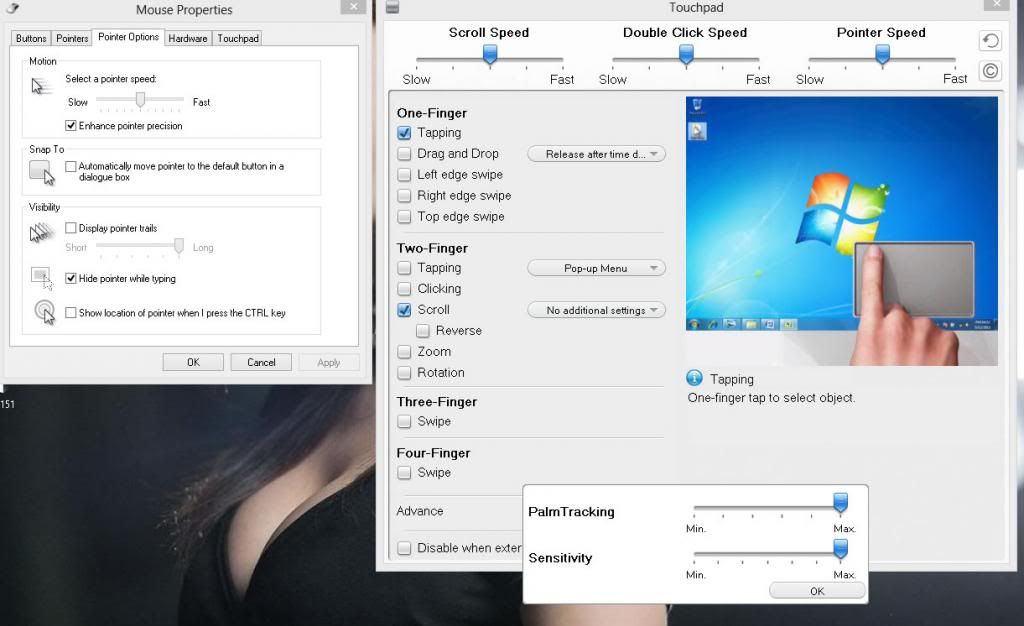Click the Scroll Speed slider handle
The width and height of the screenshot is (1024, 626).
[490, 55]
